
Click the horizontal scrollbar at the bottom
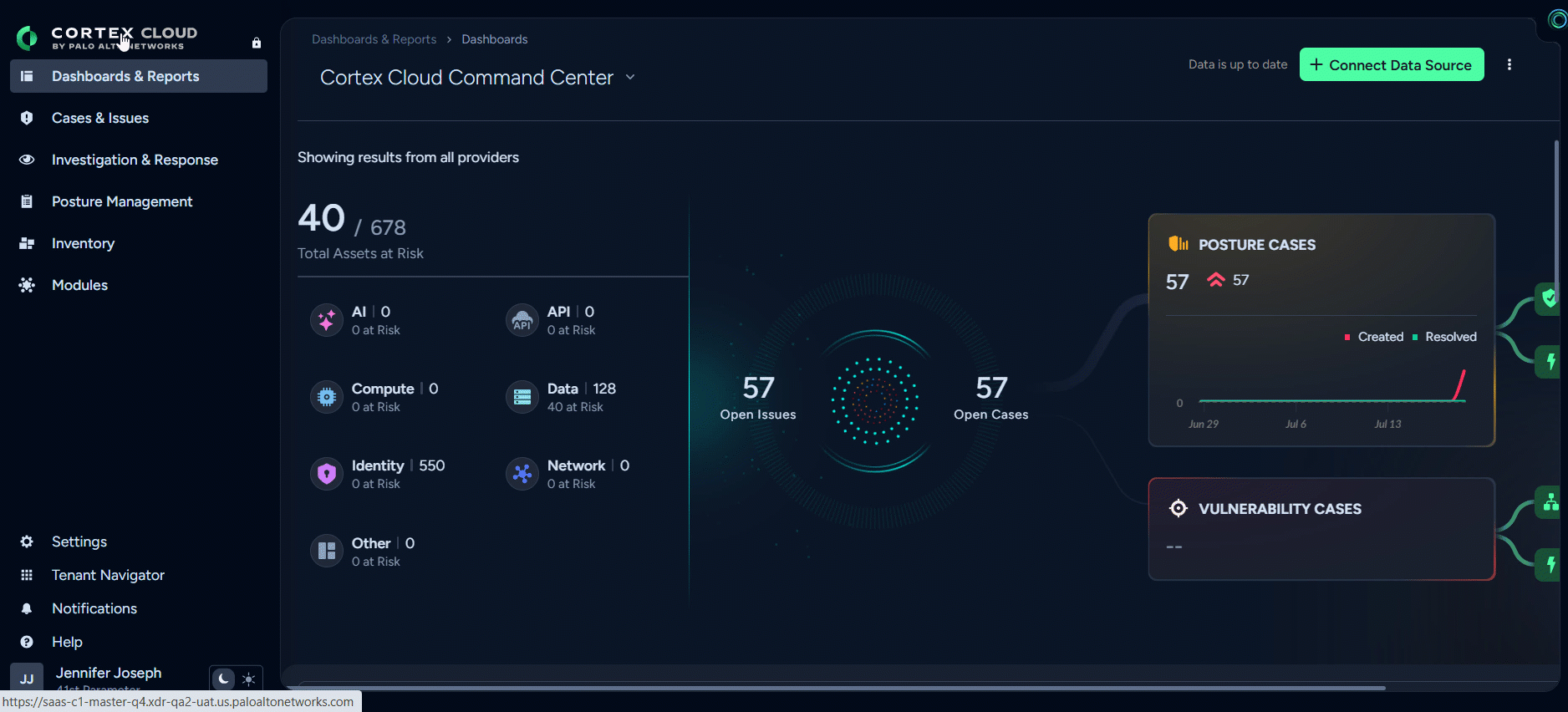pos(840,688)
